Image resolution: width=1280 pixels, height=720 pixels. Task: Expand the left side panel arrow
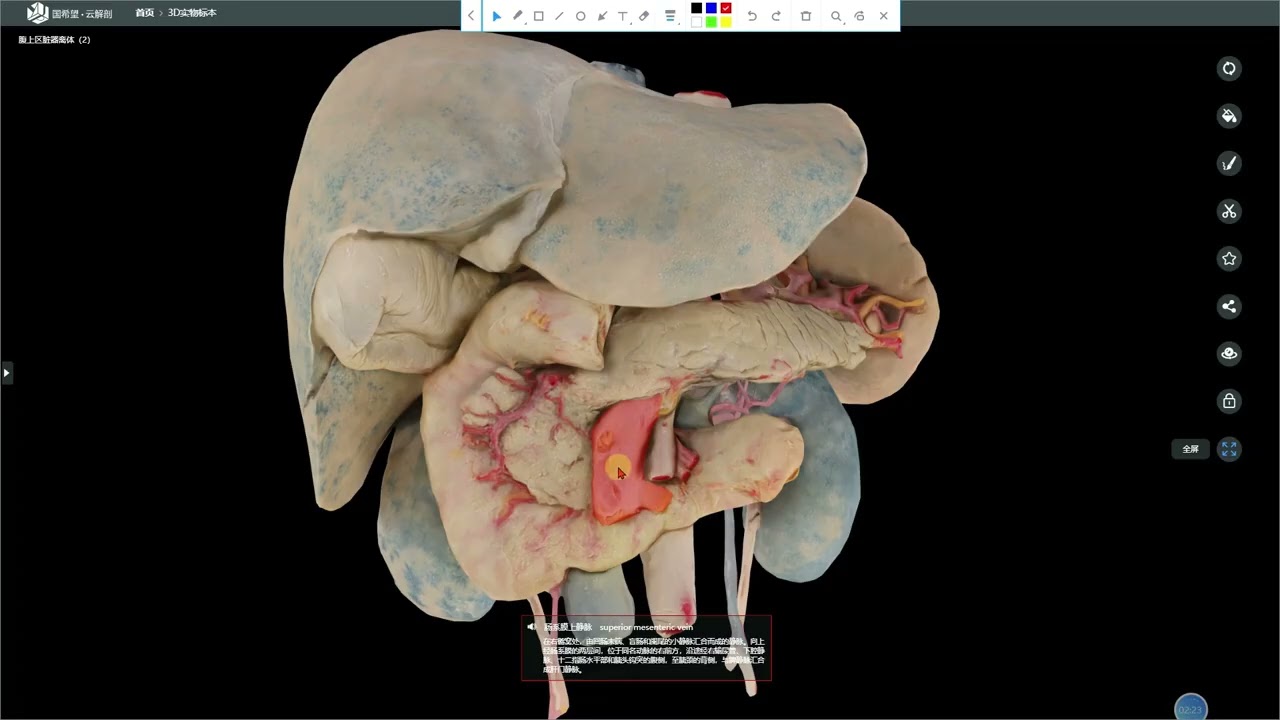(6, 373)
